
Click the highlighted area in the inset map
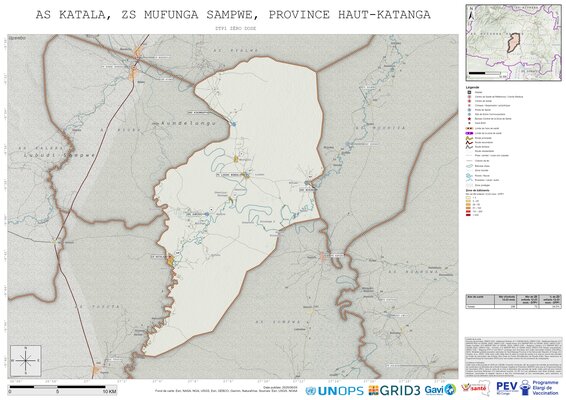click(x=513, y=43)
